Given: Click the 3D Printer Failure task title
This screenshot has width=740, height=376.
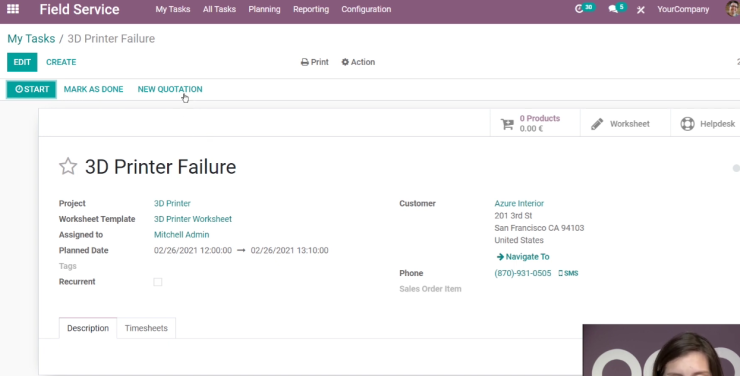Looking at the screenshot, I should click(160, 167).
